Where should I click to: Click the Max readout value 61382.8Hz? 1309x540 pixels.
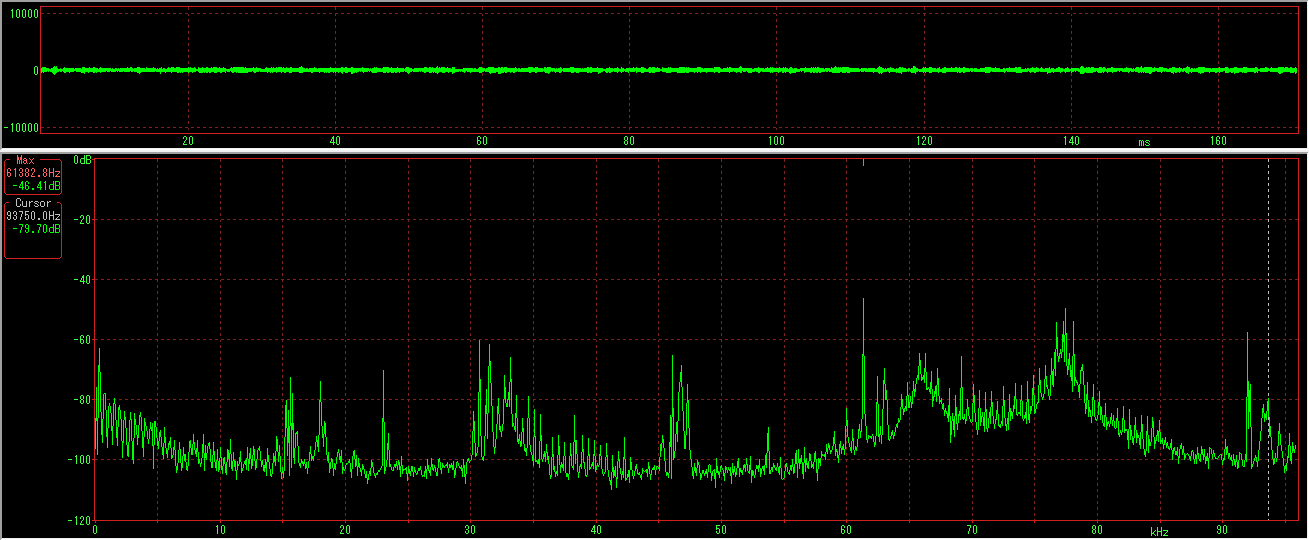click(33, 173)
